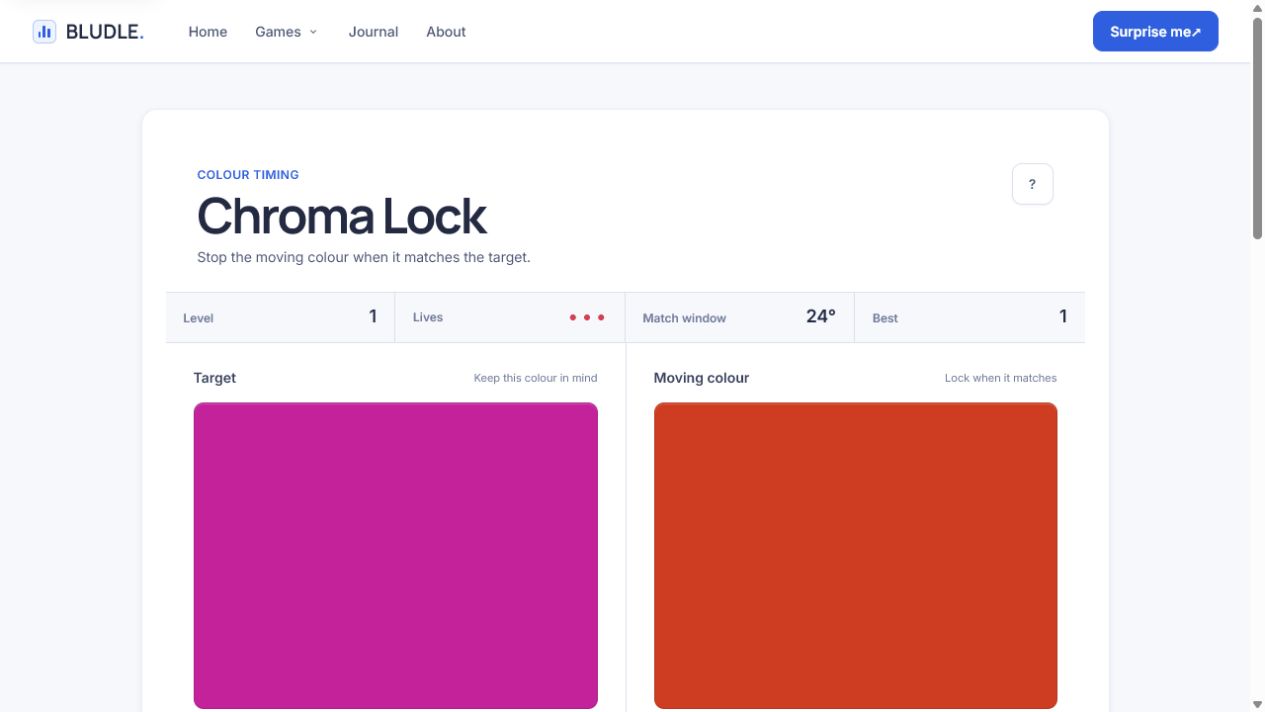Click the Match window 24° value
Viewport: 1265px width, 712px height.
[820, 316]
